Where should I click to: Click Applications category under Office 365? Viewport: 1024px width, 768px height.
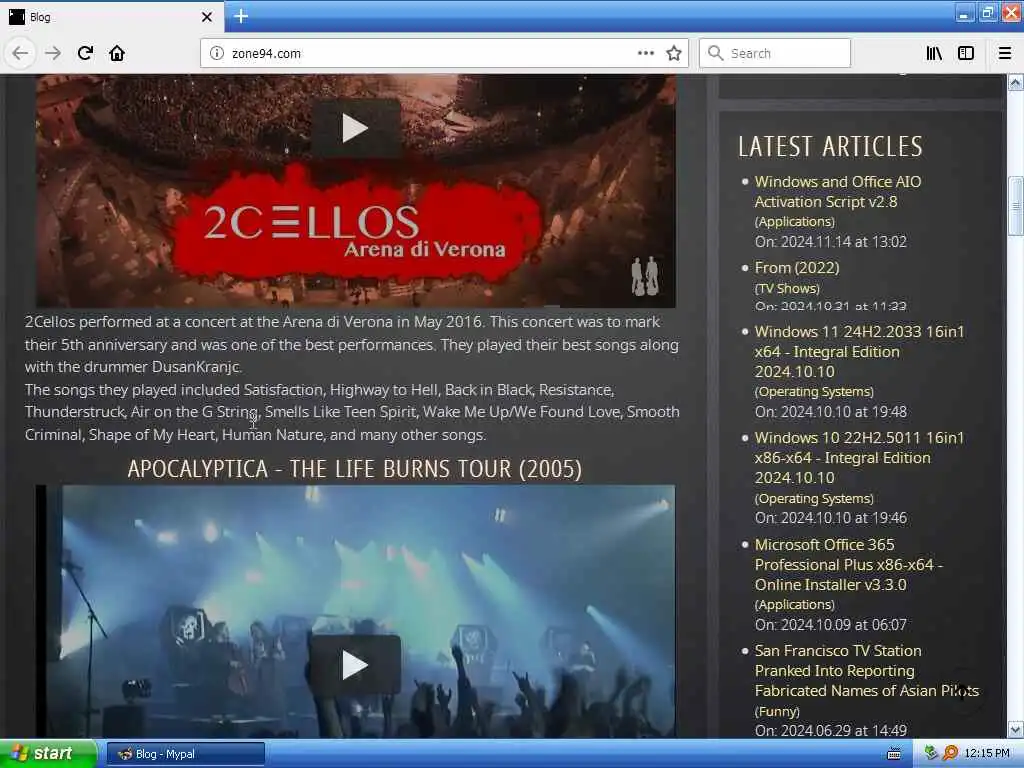click(795, 604)
